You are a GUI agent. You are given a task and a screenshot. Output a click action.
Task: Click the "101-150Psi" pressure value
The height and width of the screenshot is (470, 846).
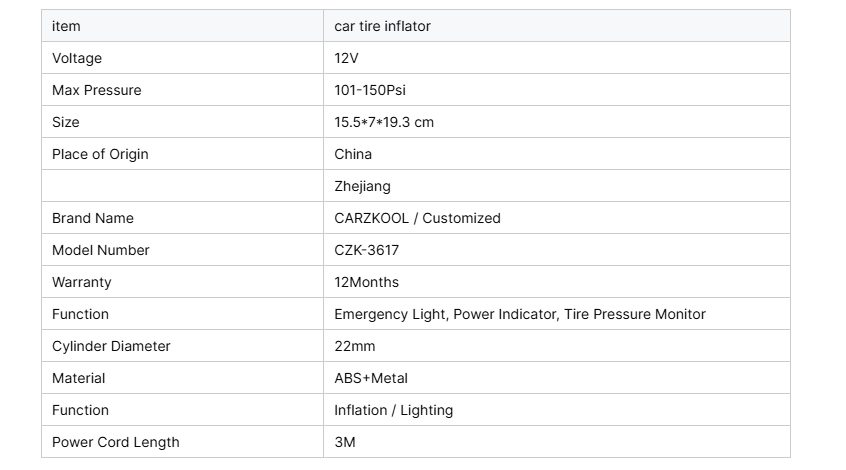[370, 90]
